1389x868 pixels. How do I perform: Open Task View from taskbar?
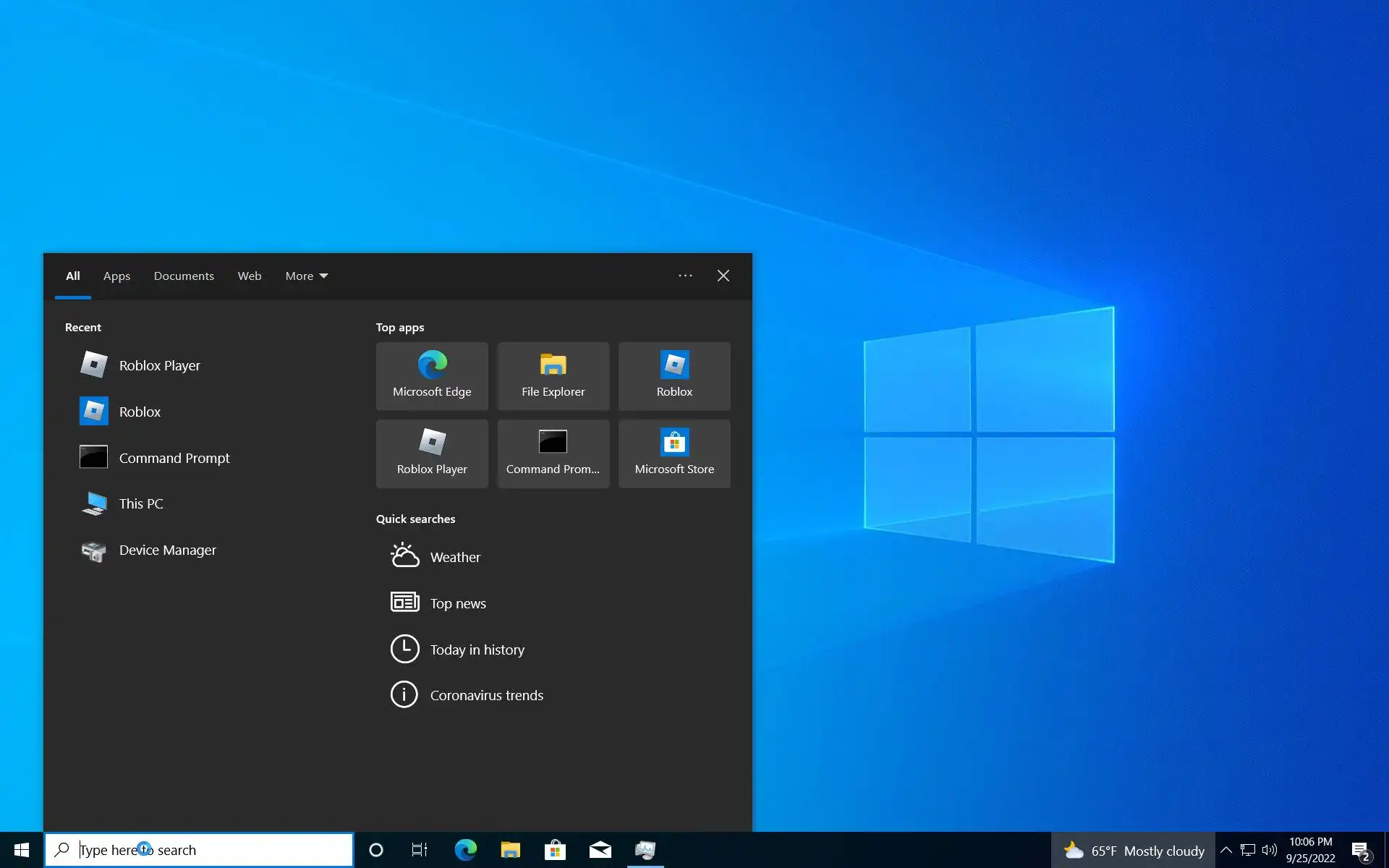click(x=420, y=850)
